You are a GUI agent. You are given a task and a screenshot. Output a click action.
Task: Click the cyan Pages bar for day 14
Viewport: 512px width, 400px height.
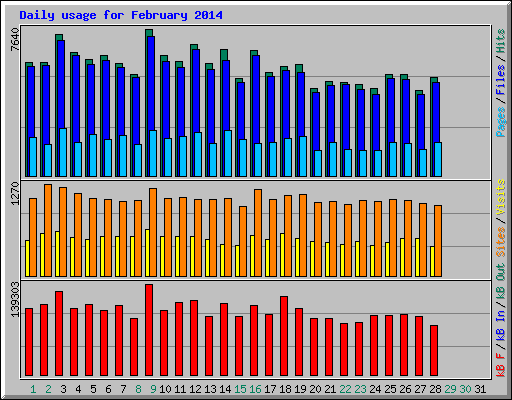click(x=228, y=153)
